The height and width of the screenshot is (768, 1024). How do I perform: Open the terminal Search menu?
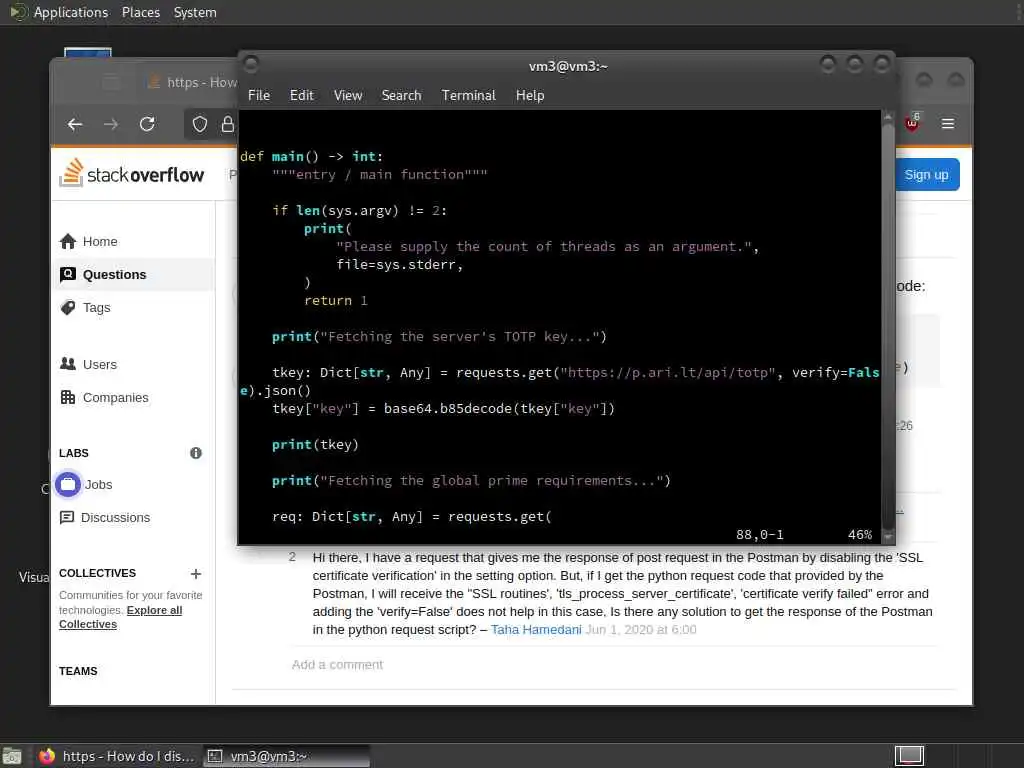coord(402,95)
